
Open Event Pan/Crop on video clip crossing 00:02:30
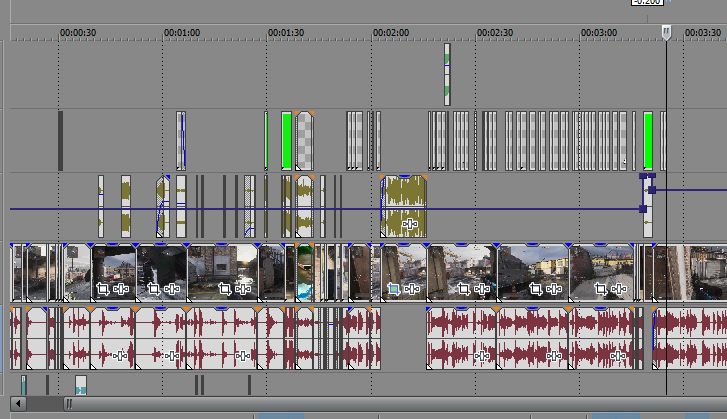pos(464,289)
